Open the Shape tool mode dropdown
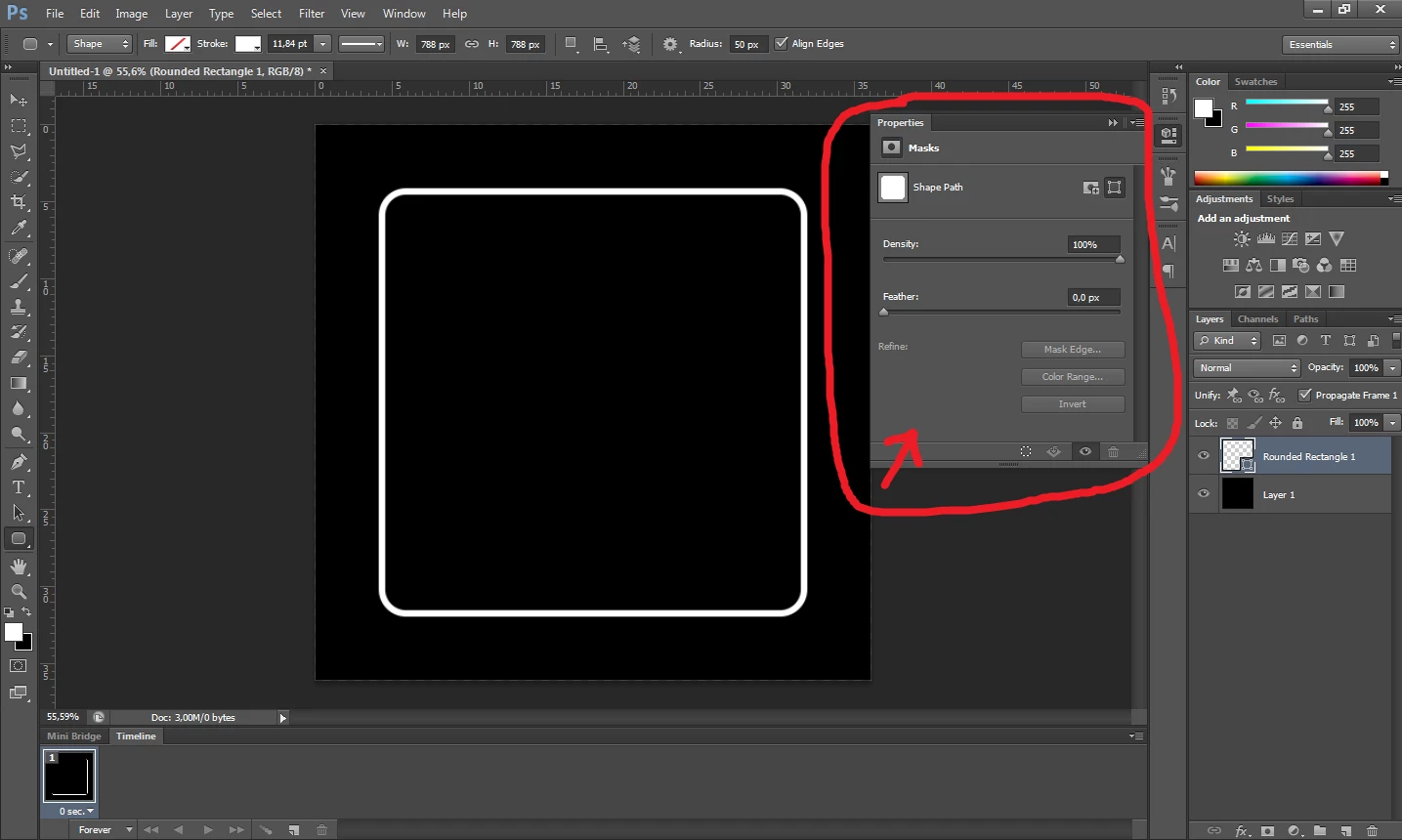1402x840 pixels. pyautogui.click(x=100, y=44)
